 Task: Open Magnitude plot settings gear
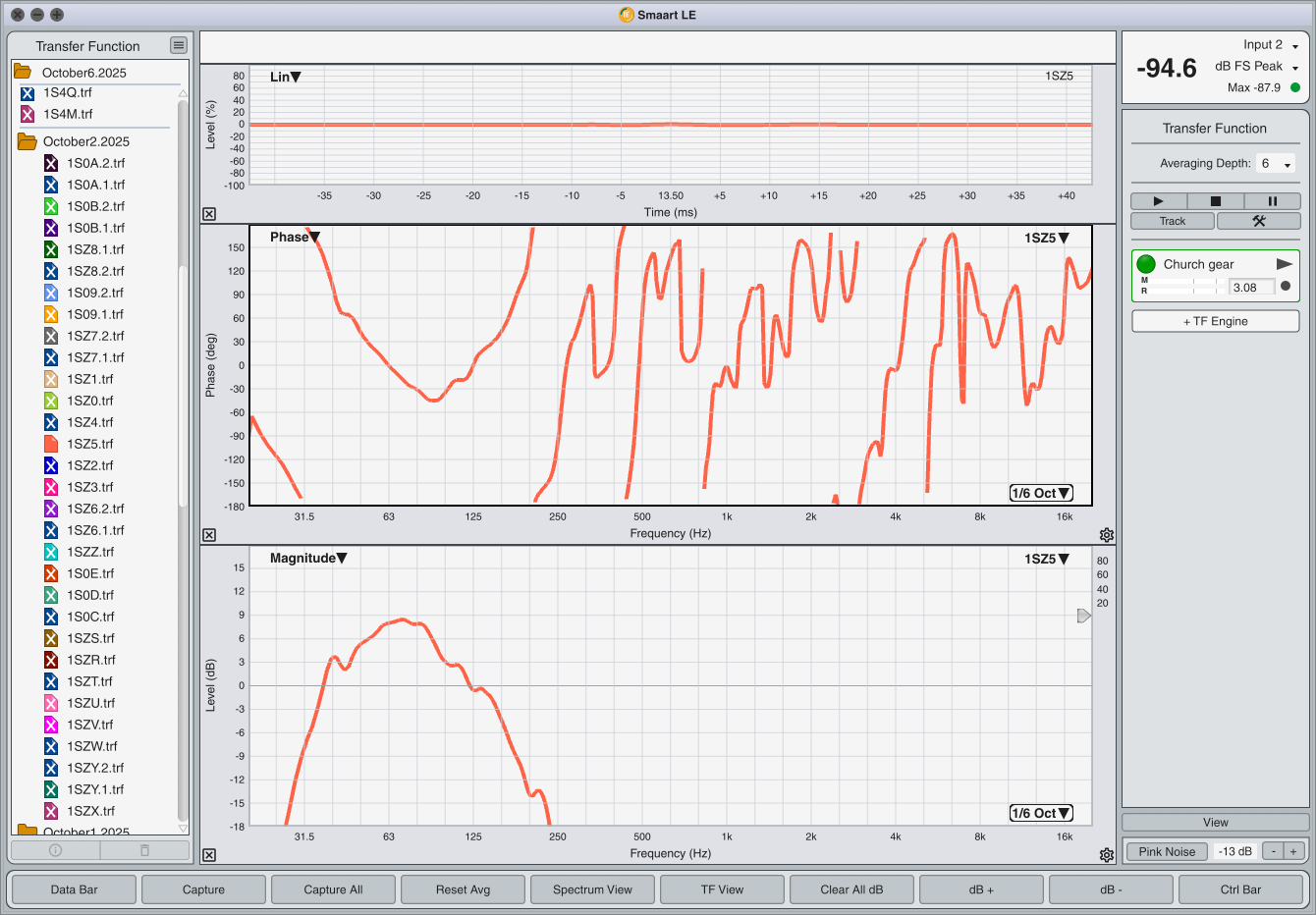coord(1107,855)
